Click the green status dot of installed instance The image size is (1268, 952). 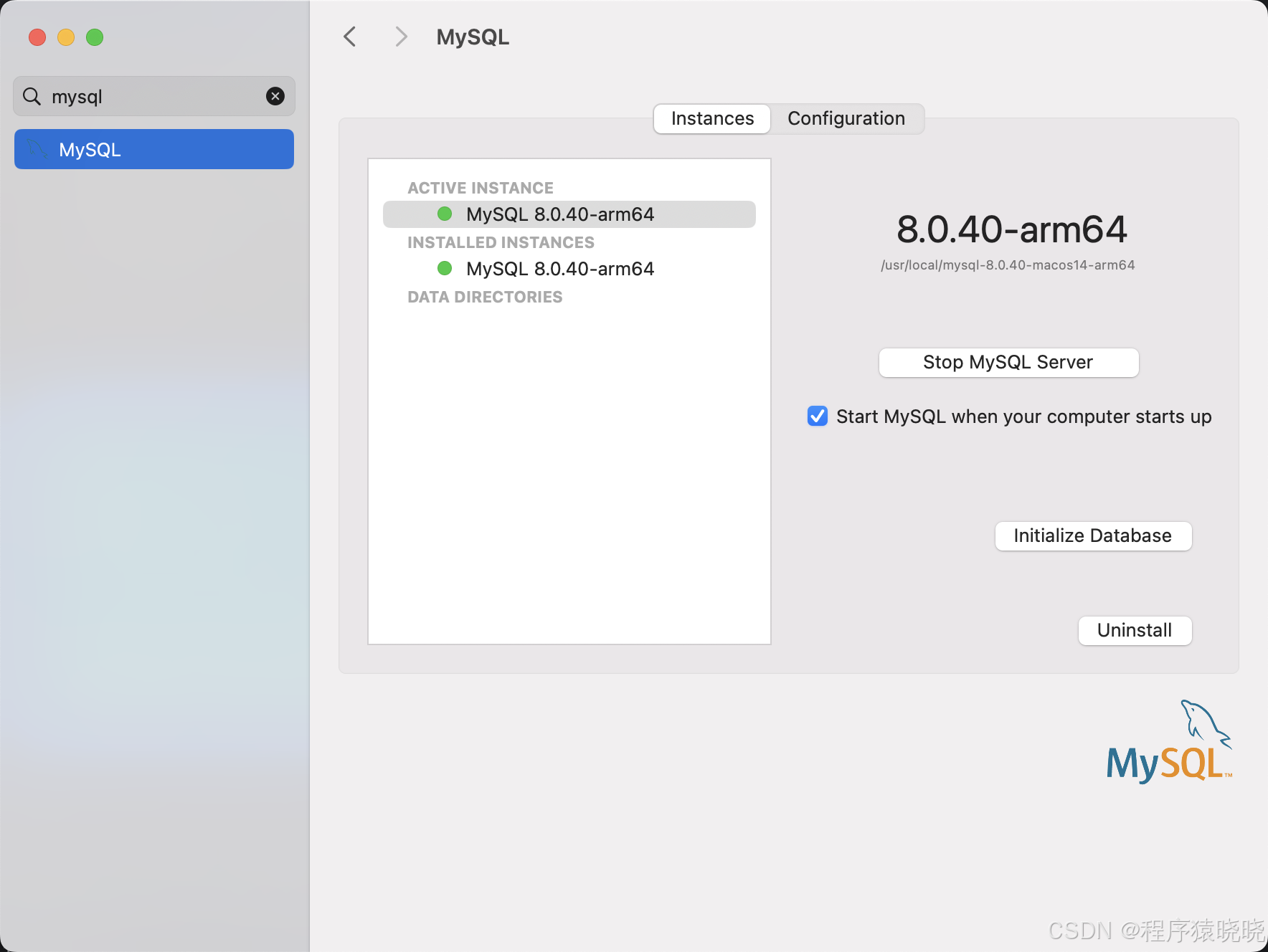(445, 268)
